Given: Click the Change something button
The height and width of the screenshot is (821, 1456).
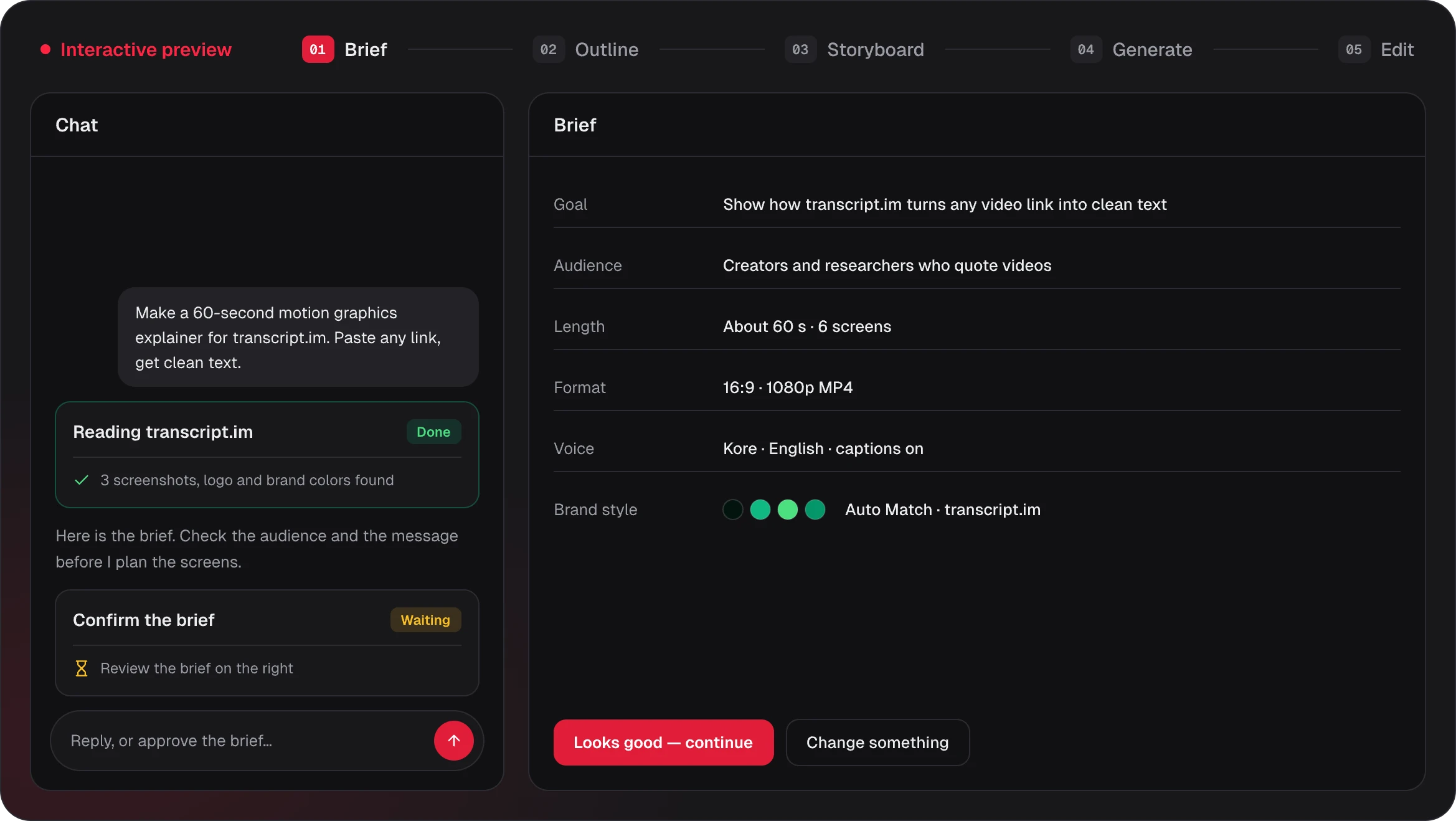Looking at the screenshot, I should (x=877, y=743).
